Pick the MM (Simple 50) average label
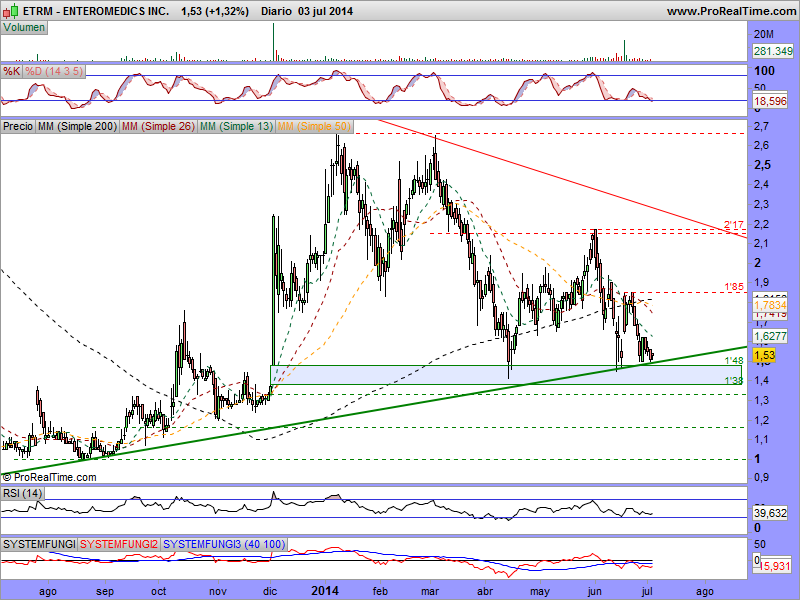This screenshot has width=800, height=600. 314,126
